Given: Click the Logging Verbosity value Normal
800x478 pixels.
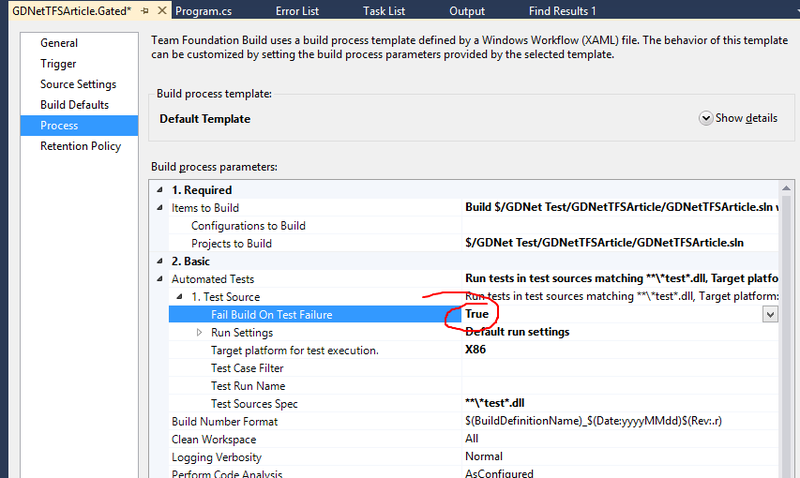Looking at the screenshot, I should 484,457.
